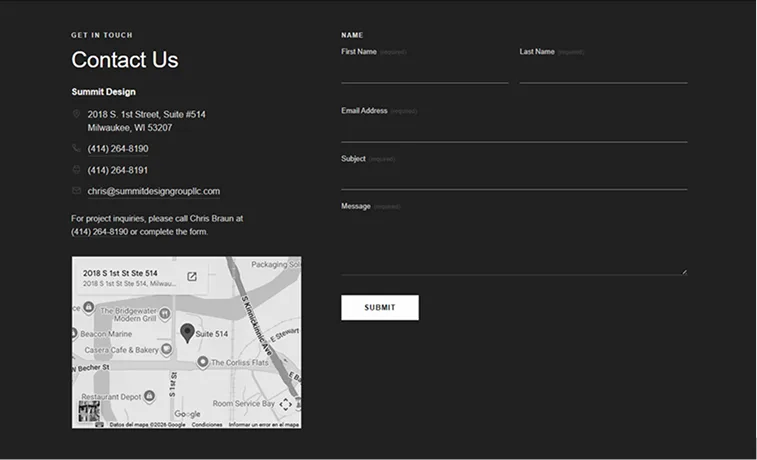Click the 'Summit Design' company name
This screenshot has height=460, width=757.
click(103, 92)
